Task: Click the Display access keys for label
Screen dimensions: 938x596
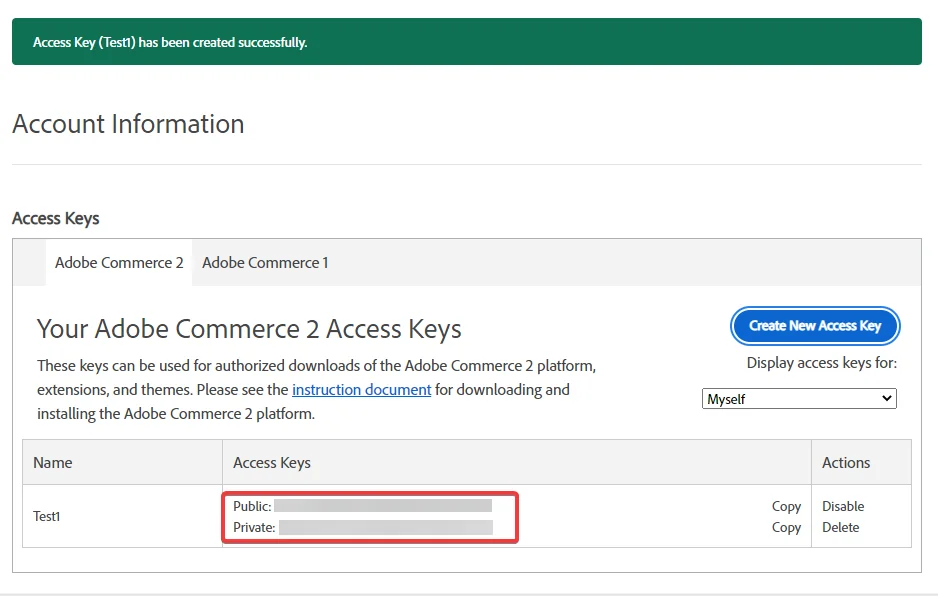Action: pyautogui.click(x=822, y=363)
